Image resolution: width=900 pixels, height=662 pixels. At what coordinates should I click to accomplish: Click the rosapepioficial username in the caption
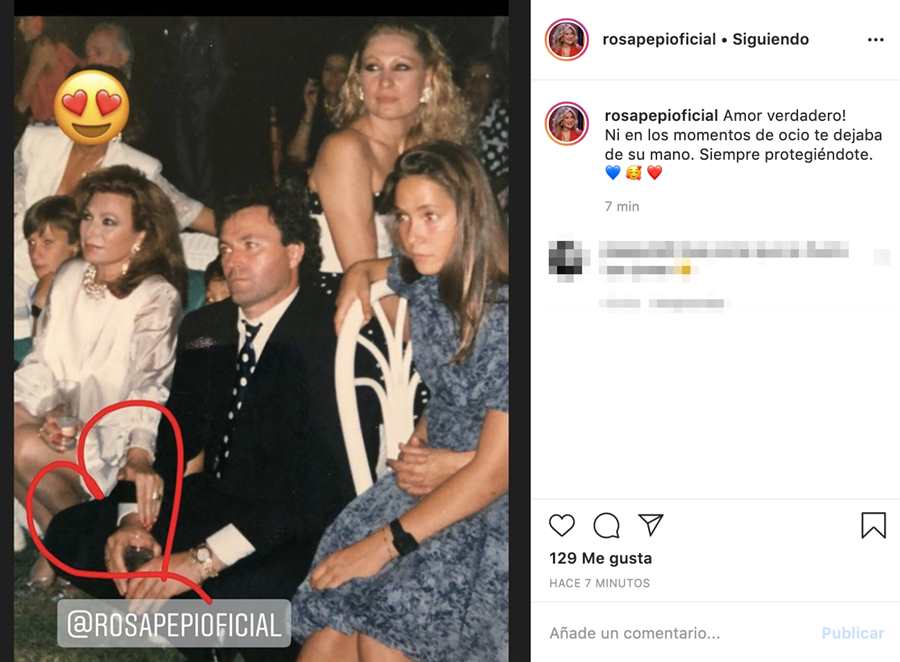[661, 116]
